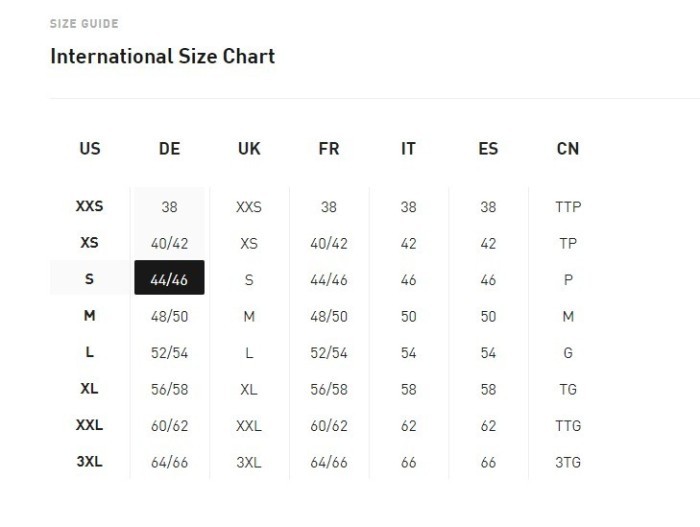Click the highlighted 44/46 DE cell

pos(169,278)
